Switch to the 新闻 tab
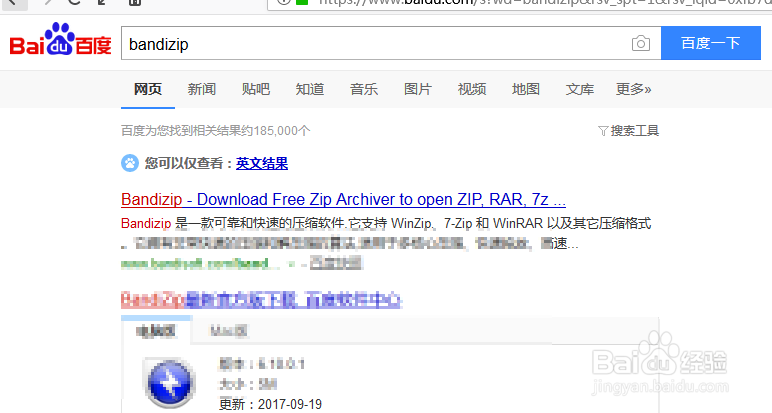 [201, 89]
